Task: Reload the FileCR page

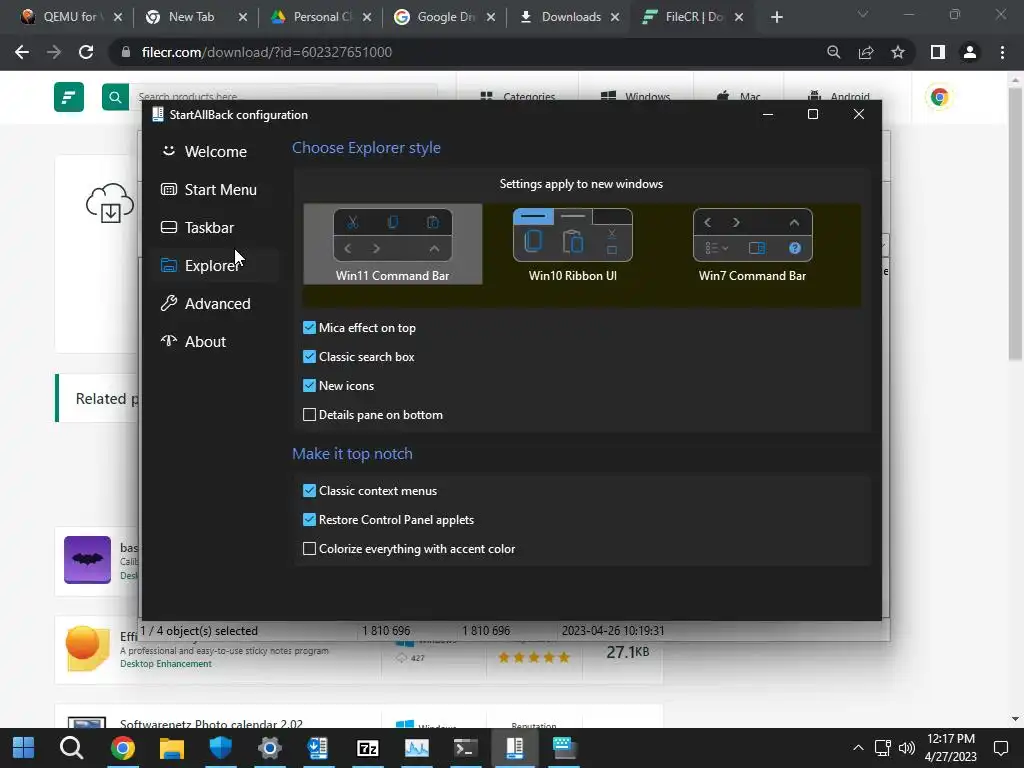Action: click(86, 52)
